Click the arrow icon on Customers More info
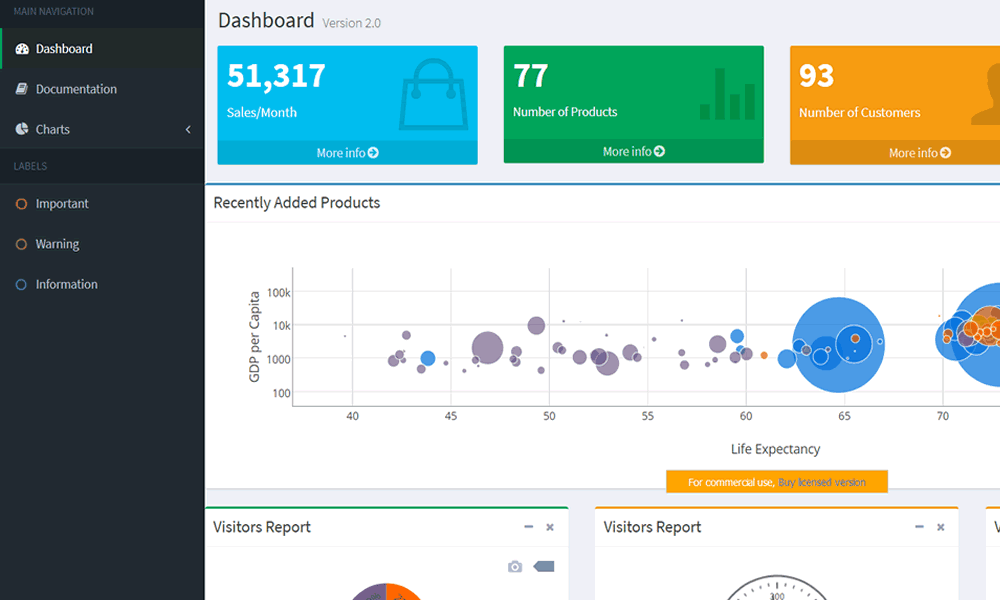1000x600 pixels. [x=945, y=153]
